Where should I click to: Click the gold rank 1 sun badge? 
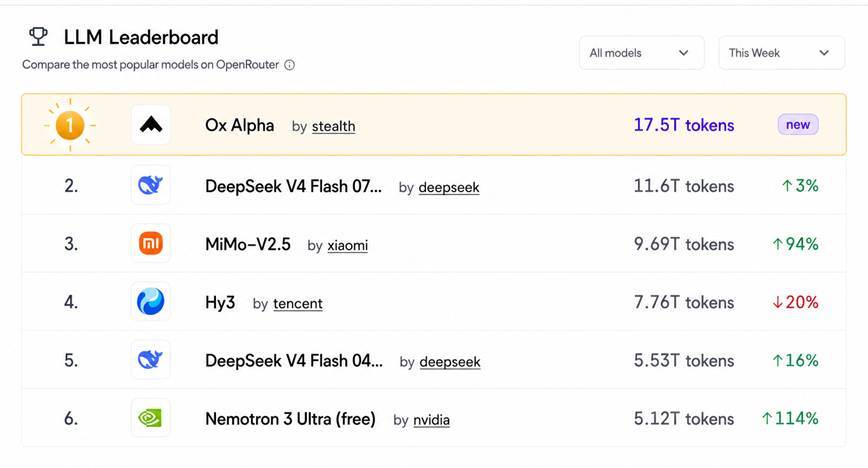coord(70,125)
